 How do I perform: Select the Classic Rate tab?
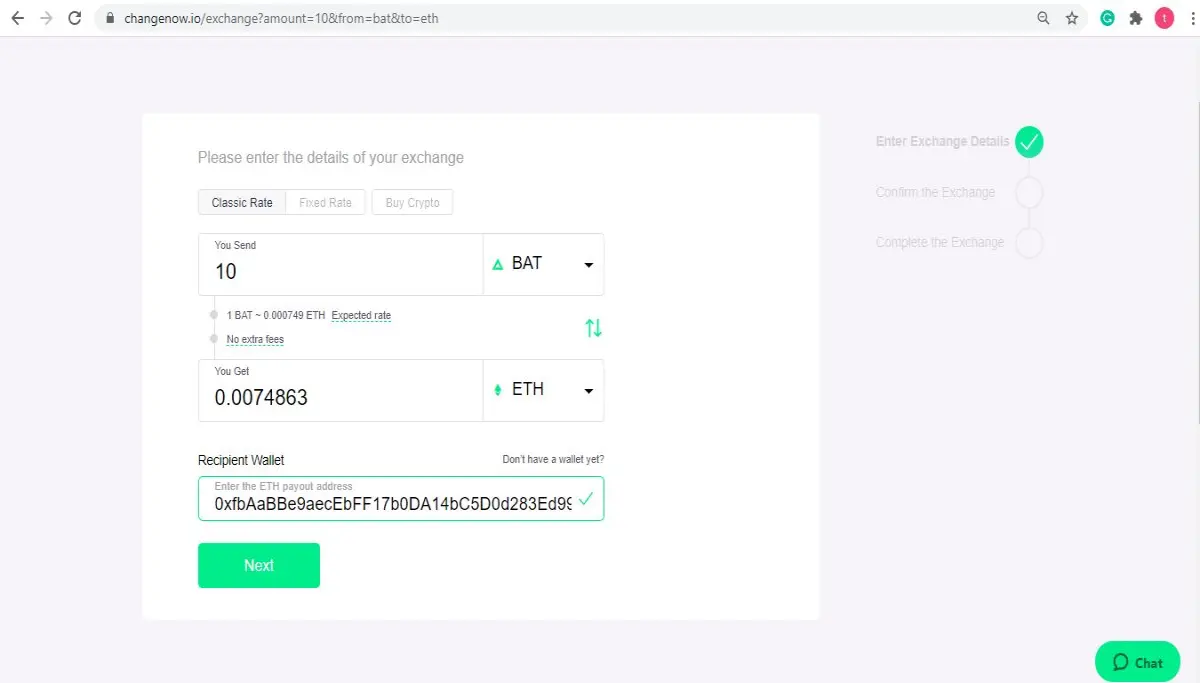coord(242,202)
